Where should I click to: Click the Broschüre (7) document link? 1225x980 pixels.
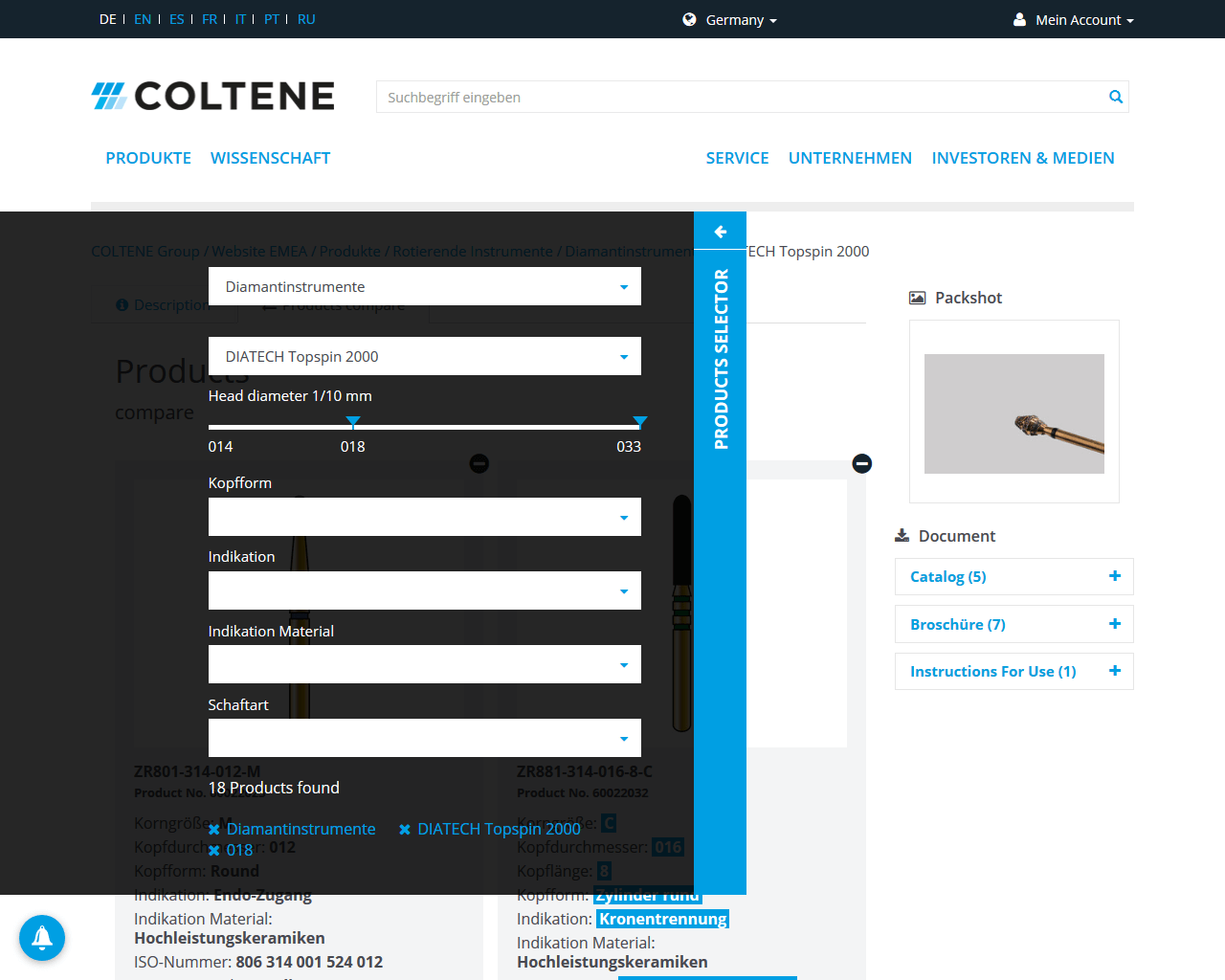pyautogui.click(x=957, y=624)
